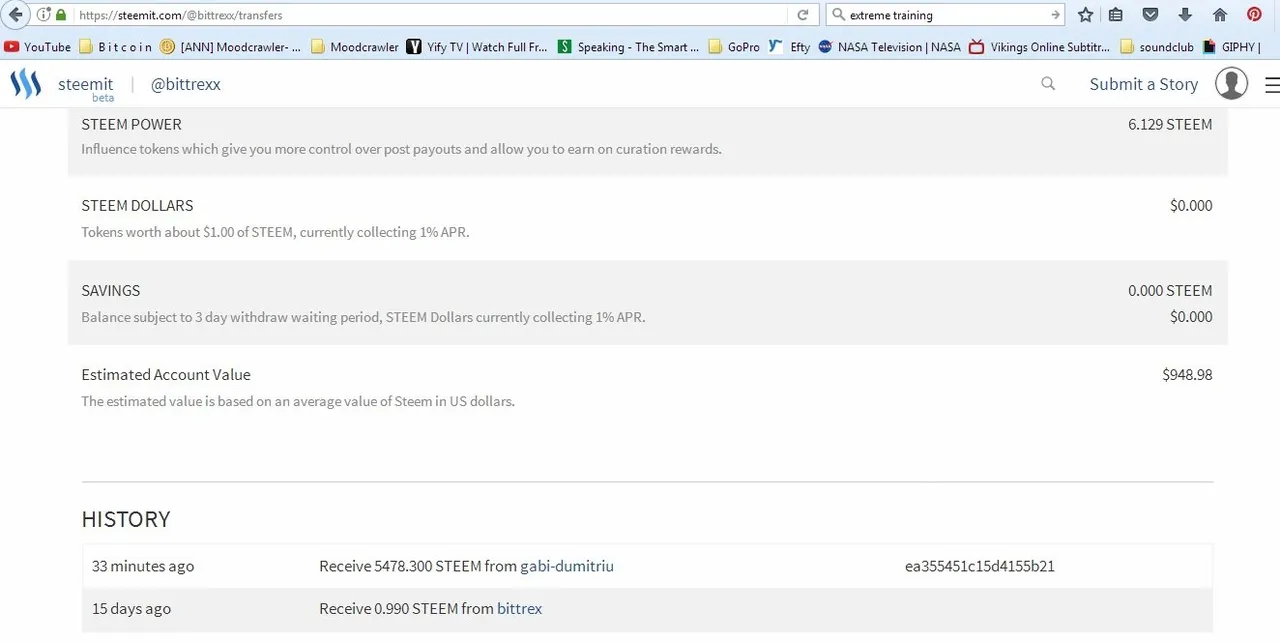Open the [ANN] Moodcrawler bookmark
Screen dimensions: 1280x642
pyautogui.click(x=230, y=47)
